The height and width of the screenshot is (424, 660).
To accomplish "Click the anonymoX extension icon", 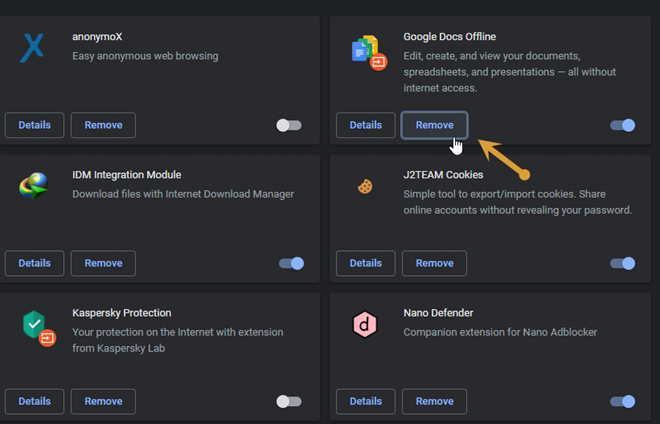I will [x=34, y=46].
